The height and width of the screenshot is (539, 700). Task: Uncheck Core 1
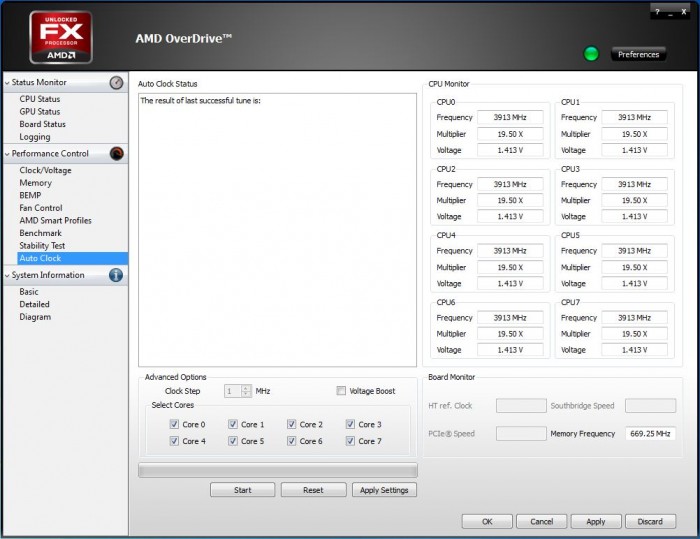[x=233, y=424]
